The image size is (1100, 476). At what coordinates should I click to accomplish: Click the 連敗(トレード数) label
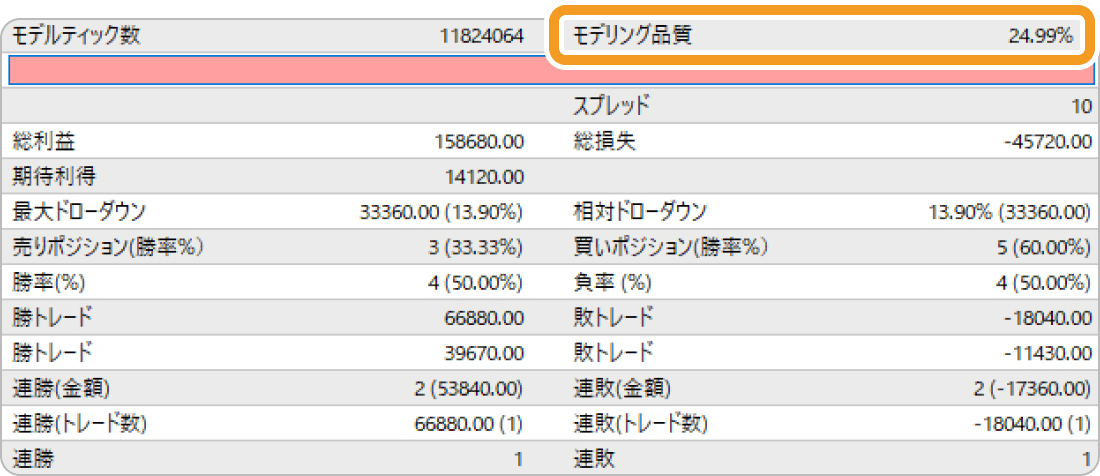tap(640, 424)
